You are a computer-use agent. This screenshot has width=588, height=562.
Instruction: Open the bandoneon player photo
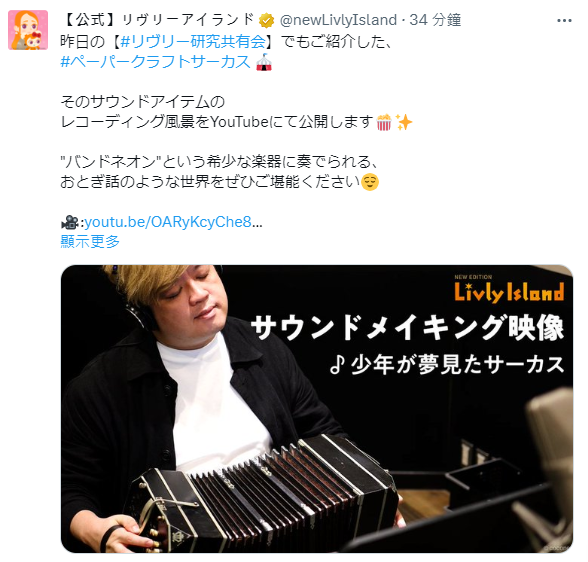click(x=316, y=409)
